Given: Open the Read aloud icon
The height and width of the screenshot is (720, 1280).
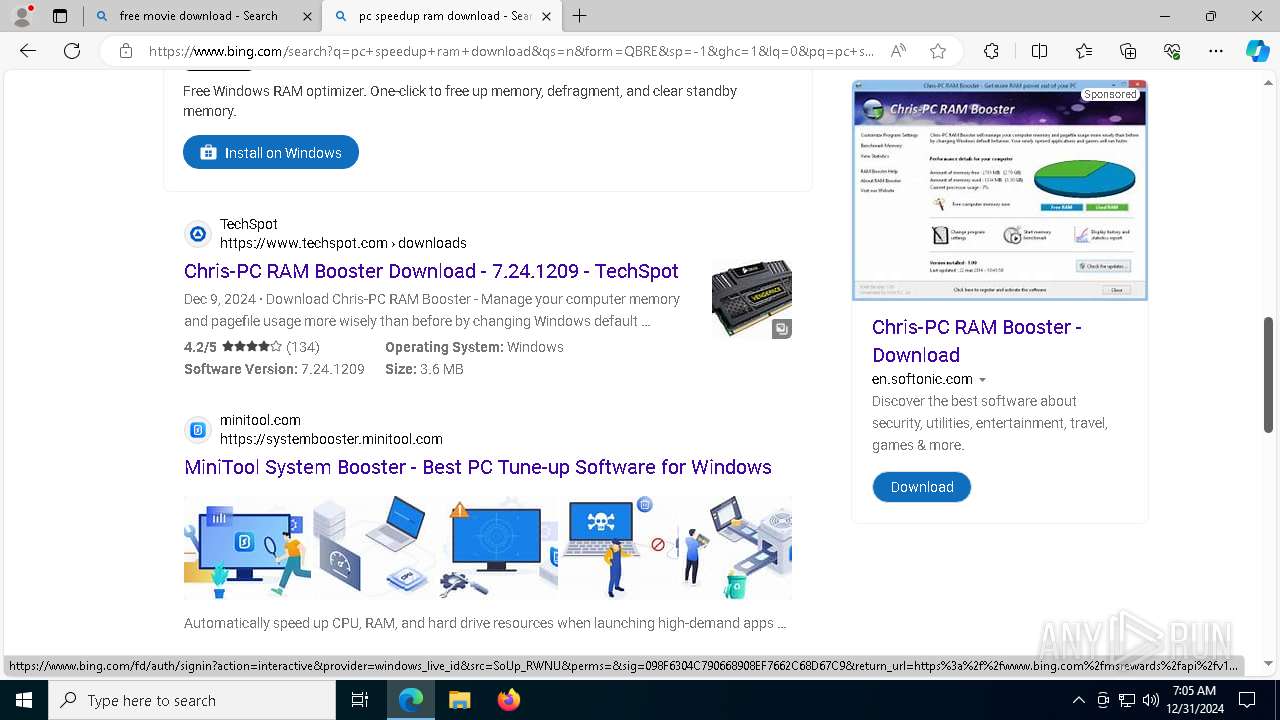Looking at the screenshot, I should pyautogui.click(x=899, y=51).
